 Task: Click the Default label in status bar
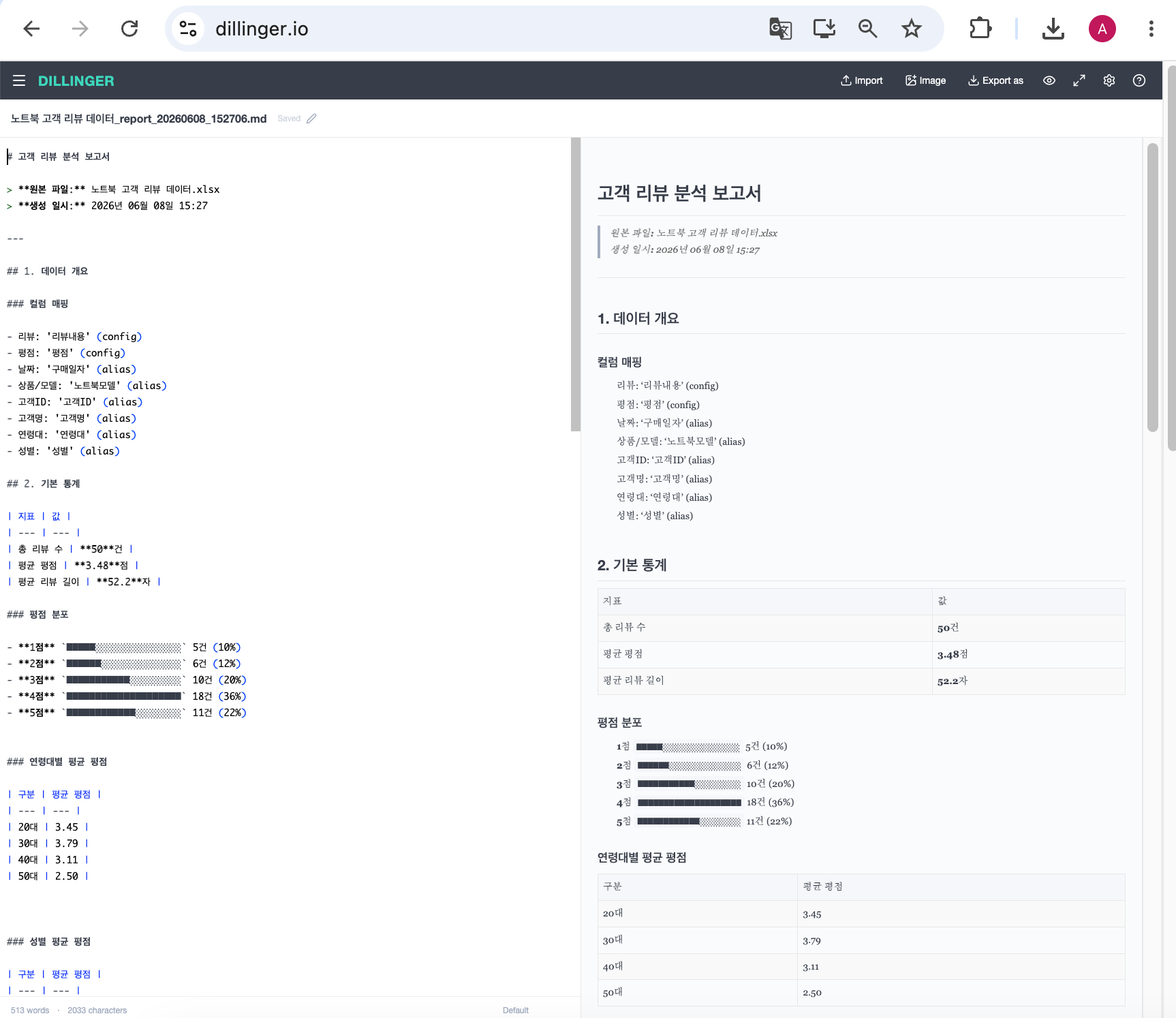pyautogui.click(x=516, y=1011)
